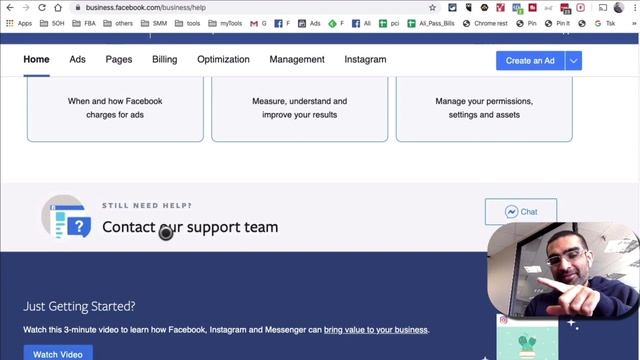The height and width of the screenshot is (360, 640).
Task: Open the 'When and how Facebook charges' card
Action: coord(115,109)
